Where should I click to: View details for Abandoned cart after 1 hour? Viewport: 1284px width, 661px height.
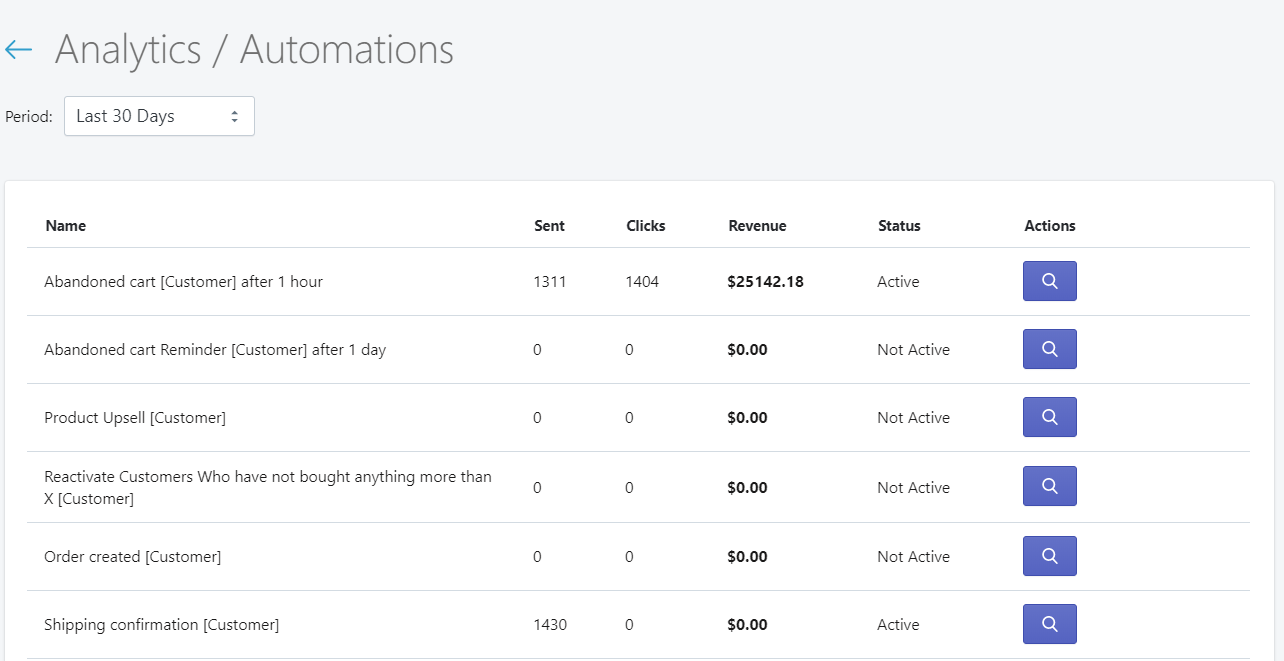1049,281
